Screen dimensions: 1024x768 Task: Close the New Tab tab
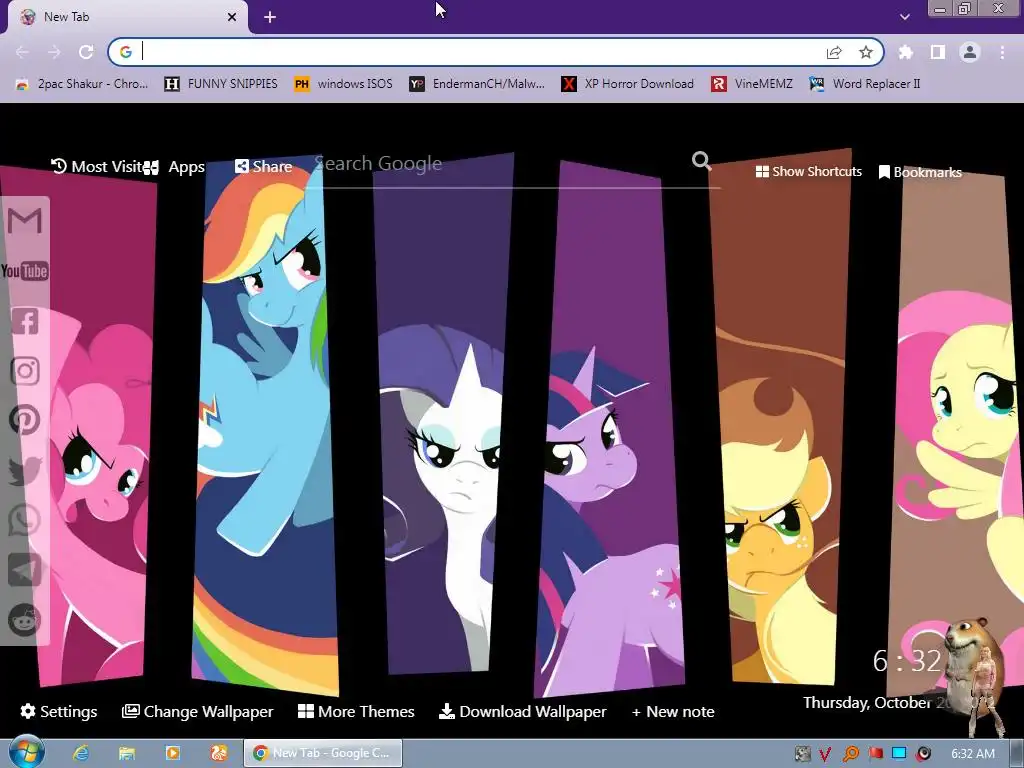232,17
